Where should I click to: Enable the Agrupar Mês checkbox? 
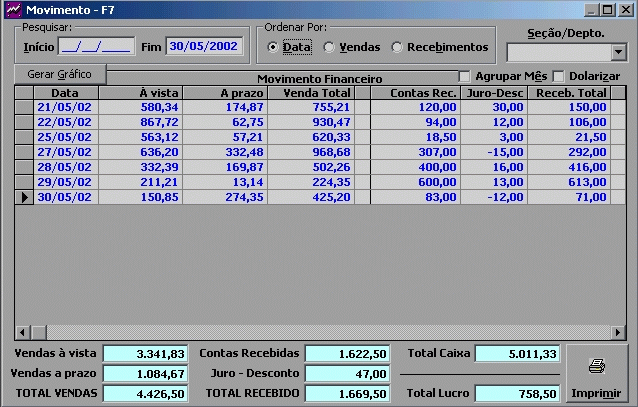pyautogui.click(x=464, y=77)
